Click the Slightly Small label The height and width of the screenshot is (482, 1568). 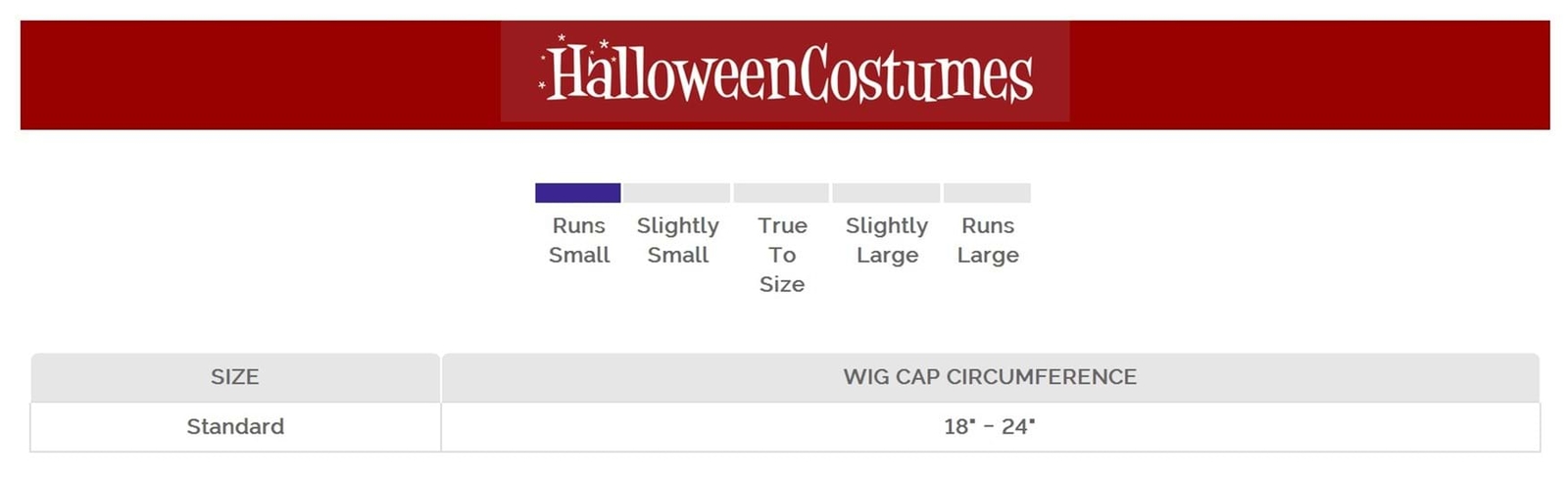(x=678, y=240)
